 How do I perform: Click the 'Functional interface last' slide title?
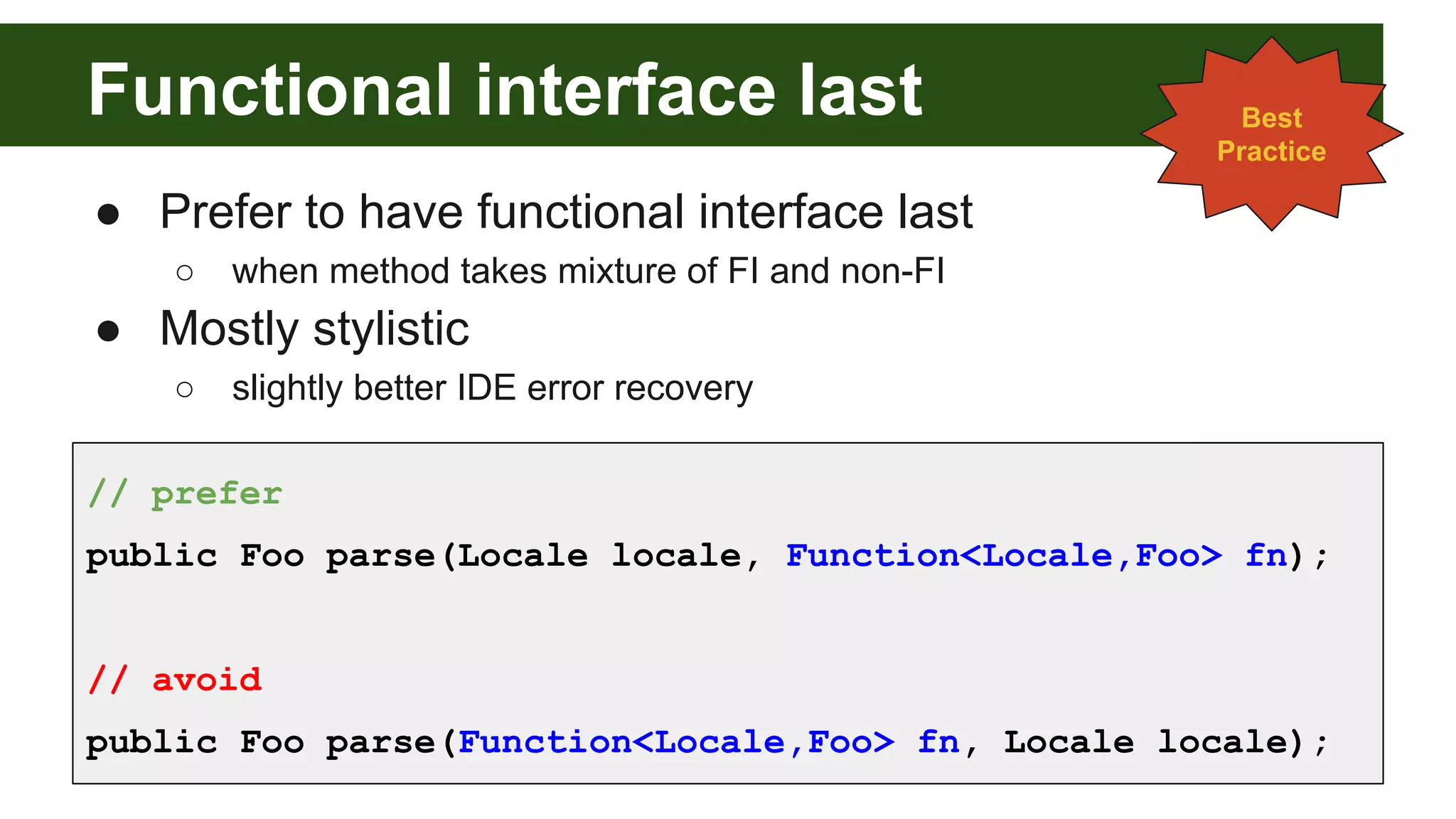505,90
